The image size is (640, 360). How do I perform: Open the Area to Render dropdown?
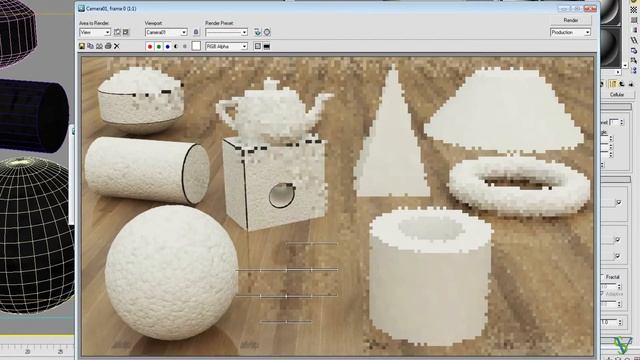click(95, 32)
